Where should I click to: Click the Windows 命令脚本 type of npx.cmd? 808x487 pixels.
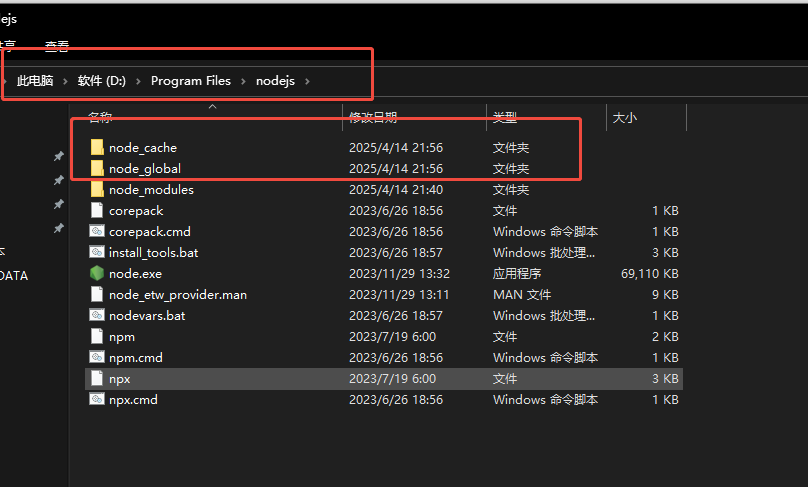click(x=545, y=400)
